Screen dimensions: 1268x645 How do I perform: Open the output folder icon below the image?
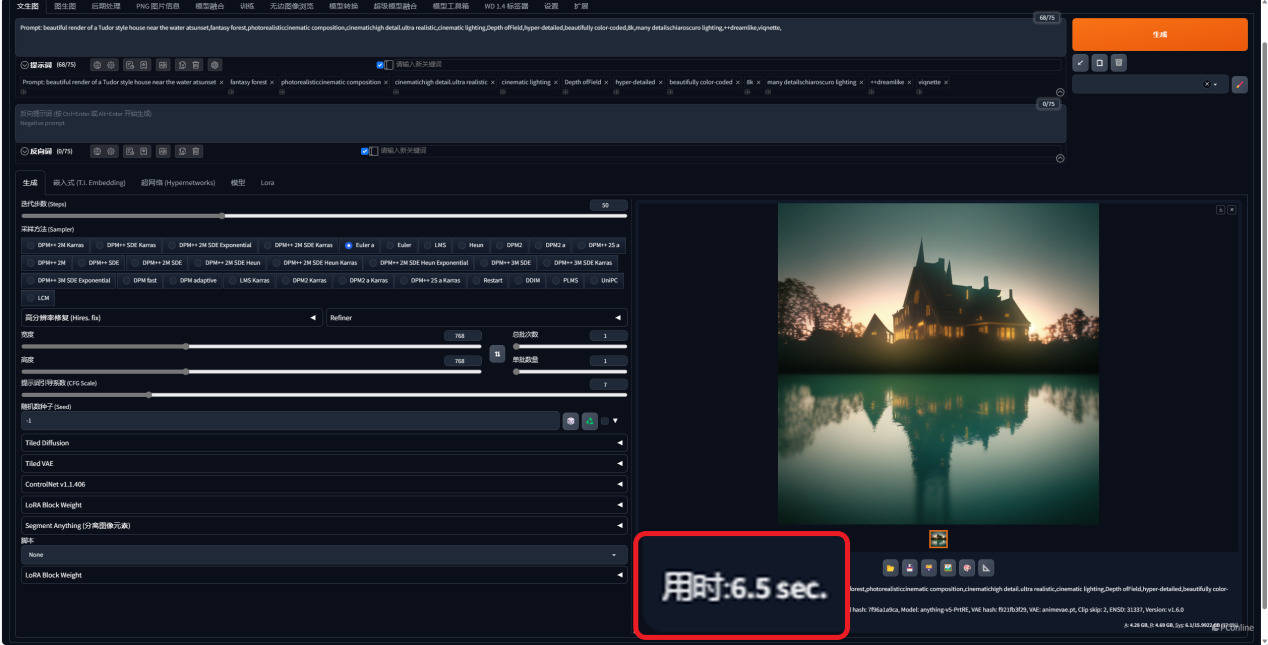[890, 568]
